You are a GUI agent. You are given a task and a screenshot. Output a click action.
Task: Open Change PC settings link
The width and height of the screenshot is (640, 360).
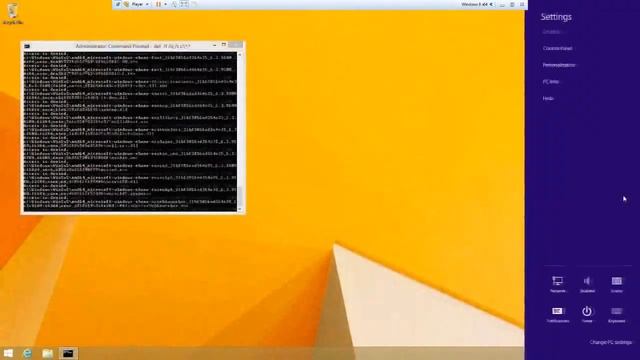[x=611, y=342]
